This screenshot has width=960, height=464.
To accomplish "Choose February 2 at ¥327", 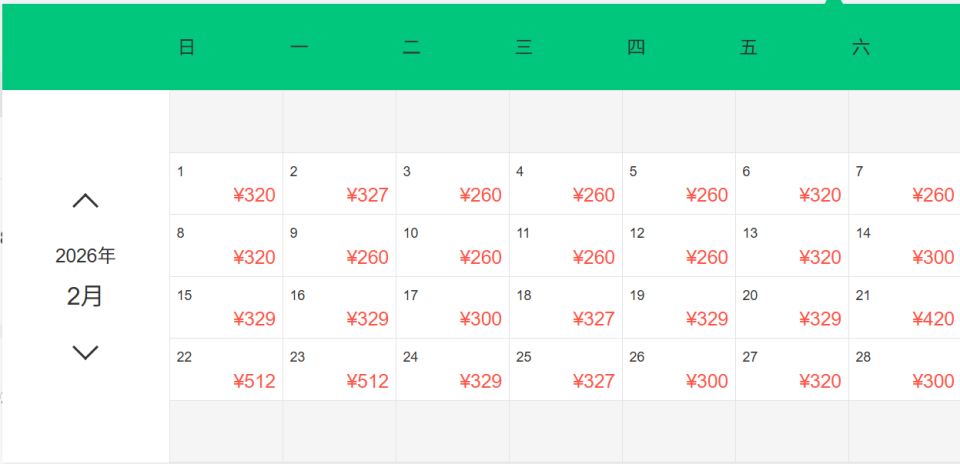I will 339,184.
